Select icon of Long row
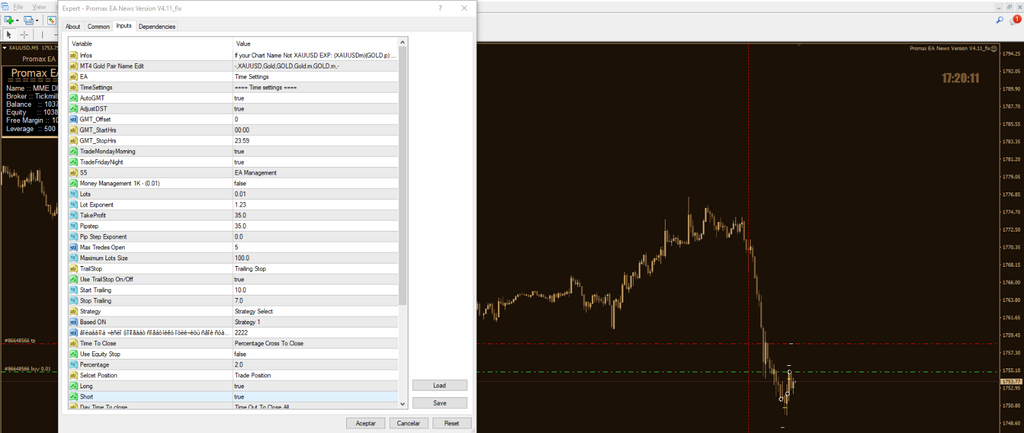This screenshot has width=1024, height=433. [x=74, y=386]
